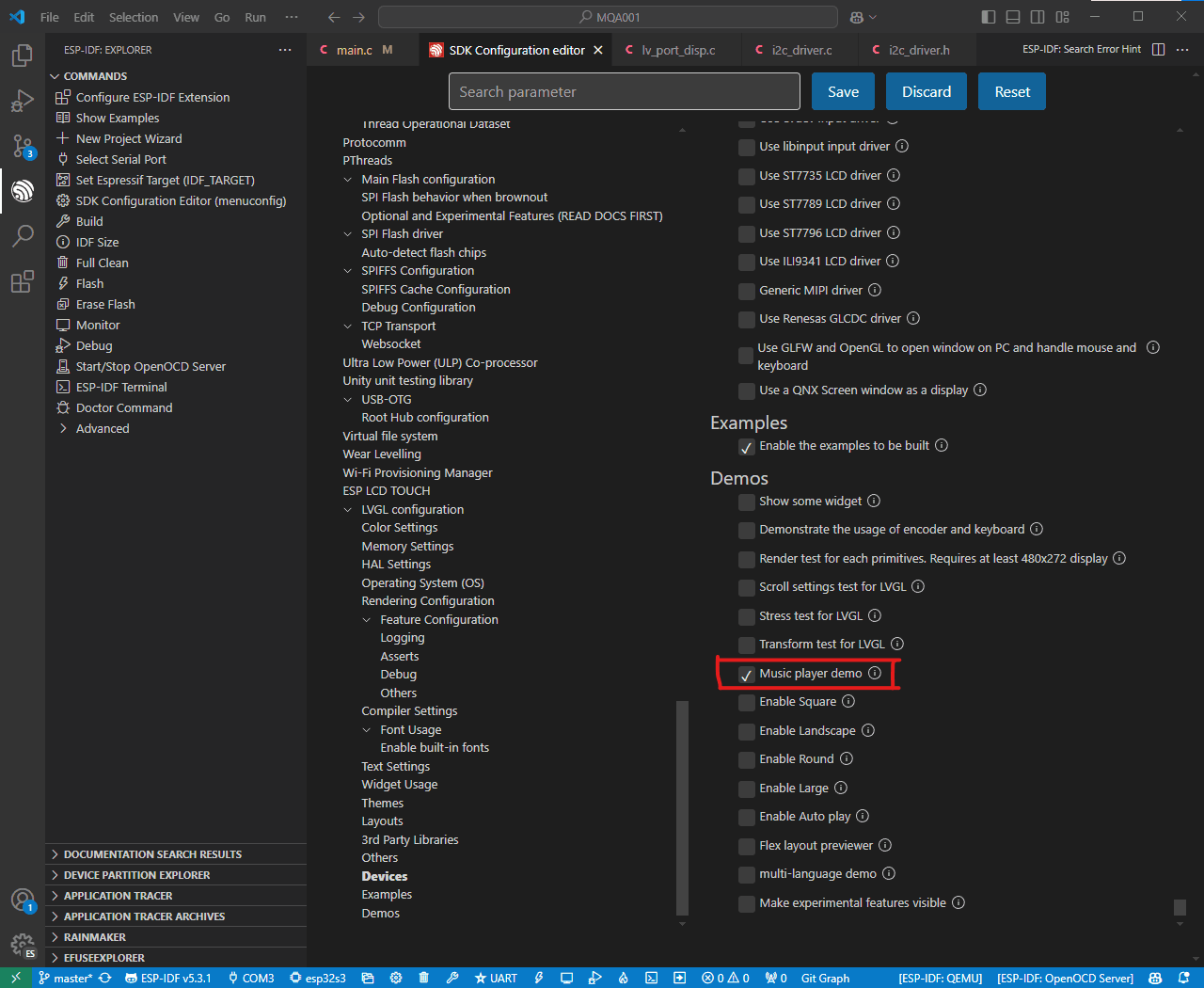Open Source Control view
The height and width of the screenshot is (988, 1204).
(x=23, y=146)
